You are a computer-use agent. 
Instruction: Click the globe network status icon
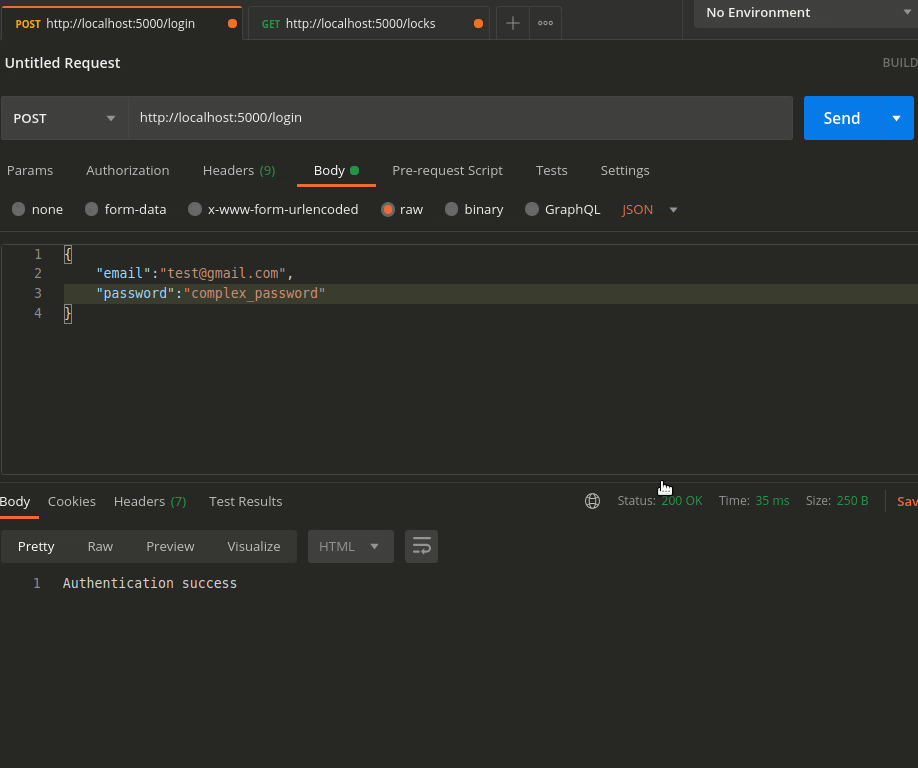(x=592, y=501)
